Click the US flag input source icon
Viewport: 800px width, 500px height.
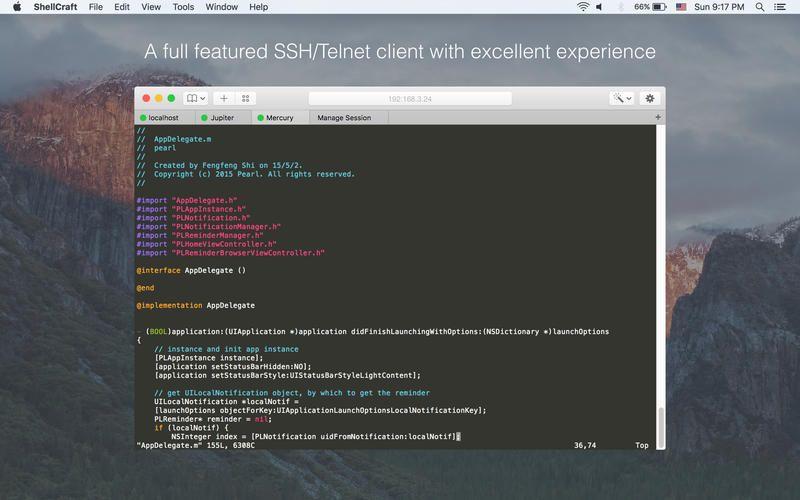pos(681,7)
